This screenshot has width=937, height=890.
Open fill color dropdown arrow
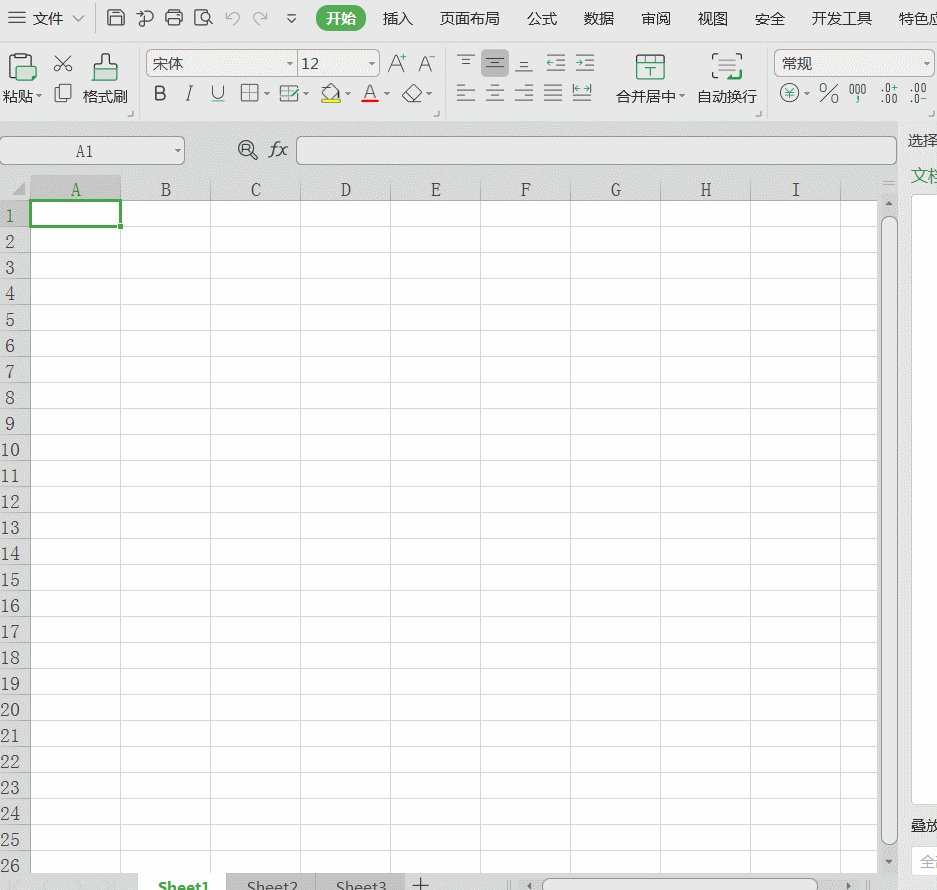pos(348,94)
